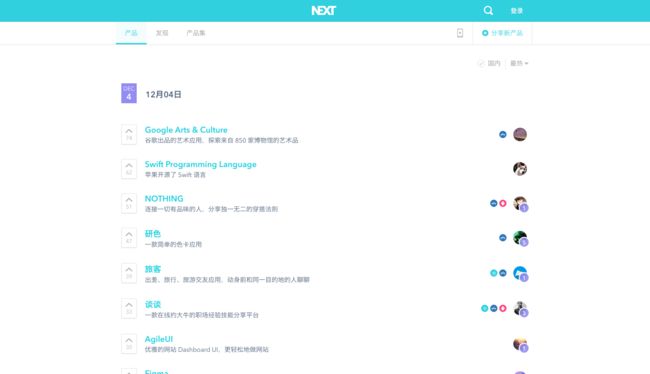Open user avatar on 研色 row
This screenshot has height=374, width=650.
click(520, 238)
